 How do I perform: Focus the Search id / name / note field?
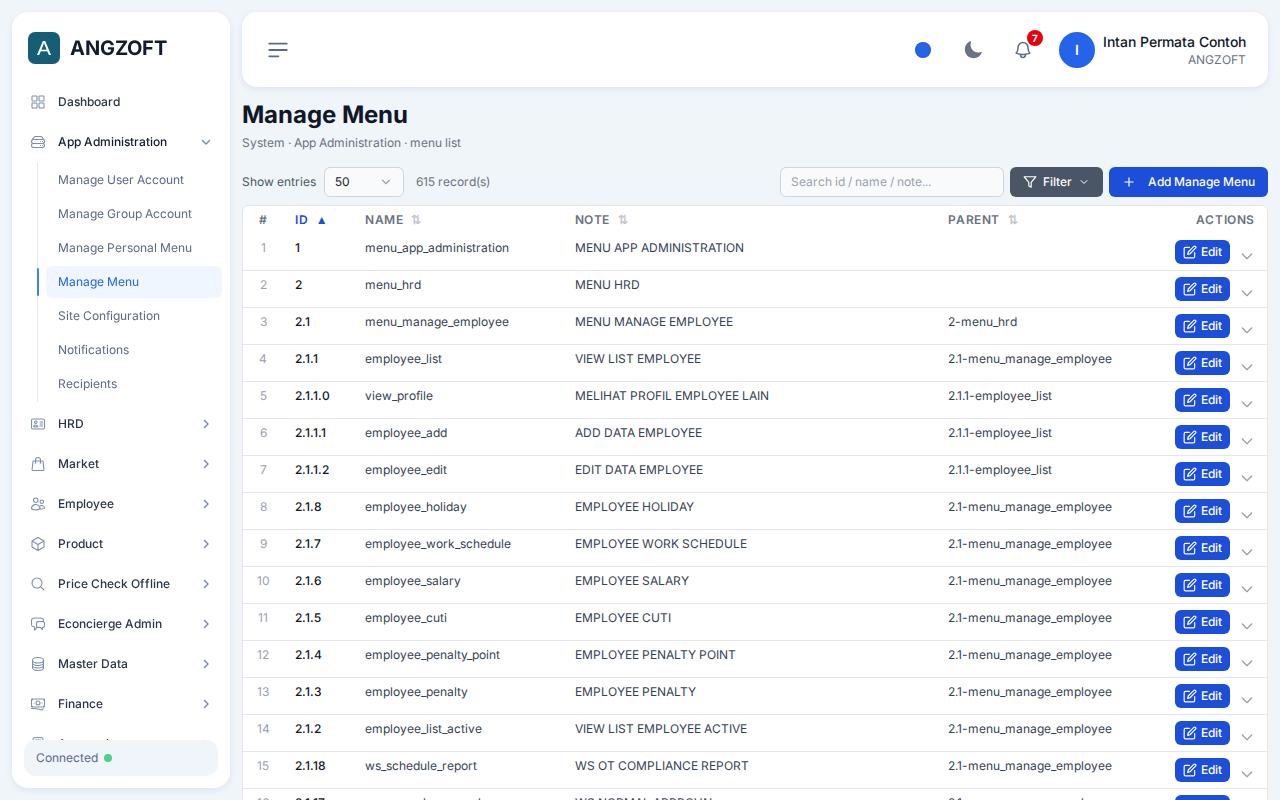click(892, 182)
